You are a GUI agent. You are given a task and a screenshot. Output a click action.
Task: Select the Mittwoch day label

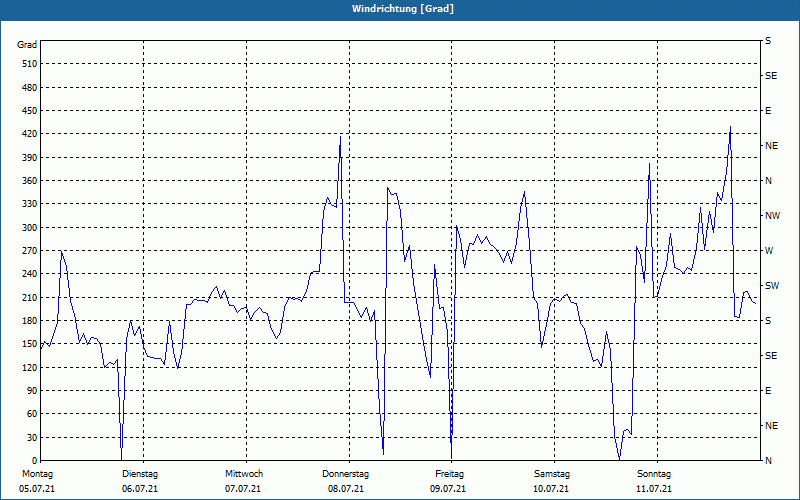pos(244,474)
